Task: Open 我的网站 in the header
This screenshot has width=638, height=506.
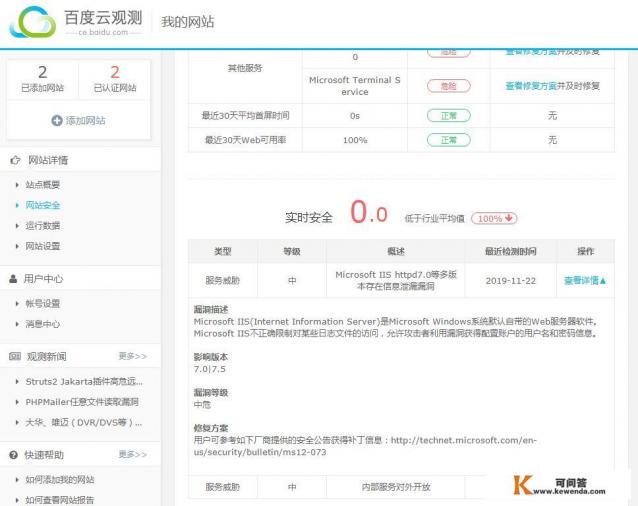Action: [188, 22]
